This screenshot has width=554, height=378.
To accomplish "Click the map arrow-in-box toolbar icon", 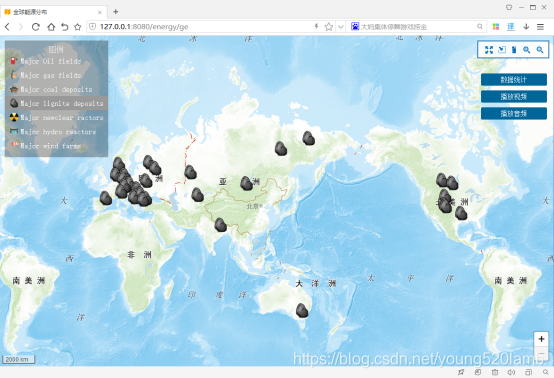I will tap(502, 50).
